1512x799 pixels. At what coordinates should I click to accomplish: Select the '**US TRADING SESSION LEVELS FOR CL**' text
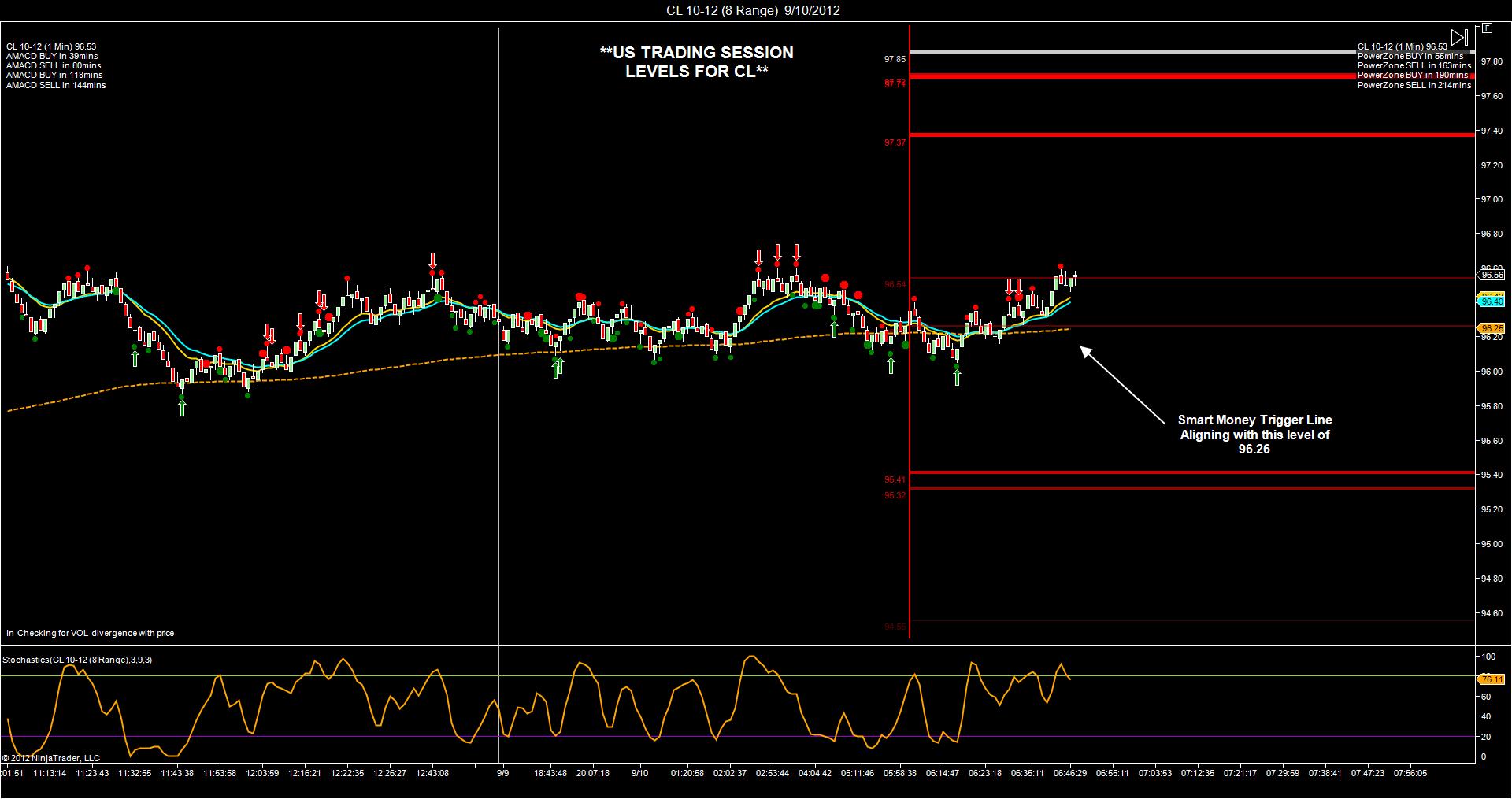pos(697,62)
